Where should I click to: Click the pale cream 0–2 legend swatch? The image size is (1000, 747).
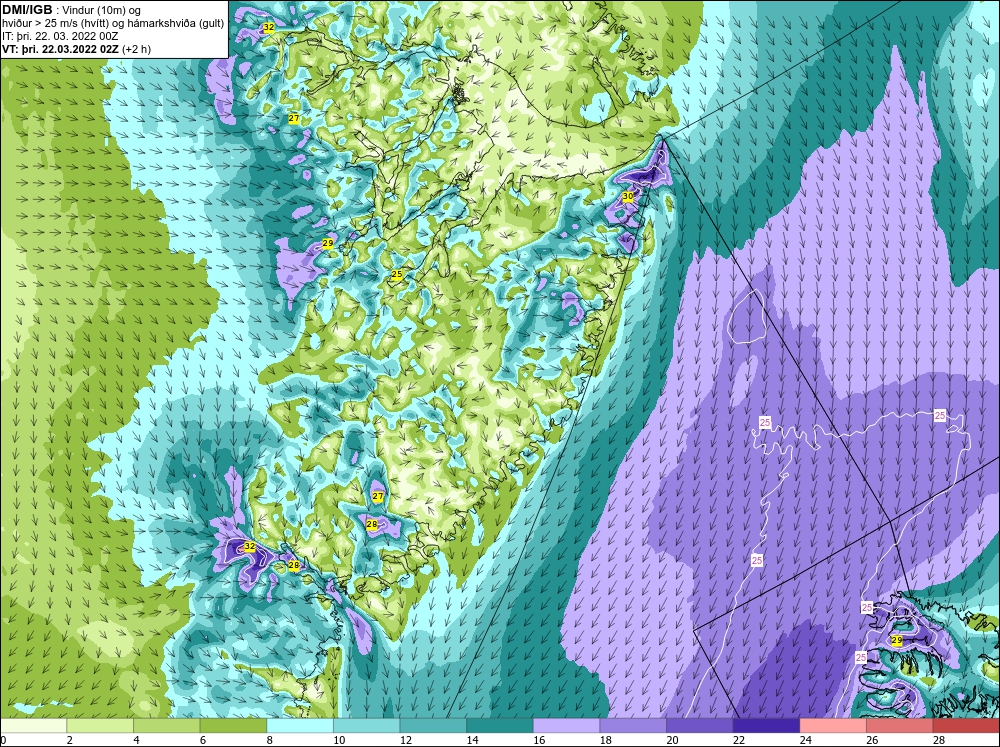click(33, 725)
